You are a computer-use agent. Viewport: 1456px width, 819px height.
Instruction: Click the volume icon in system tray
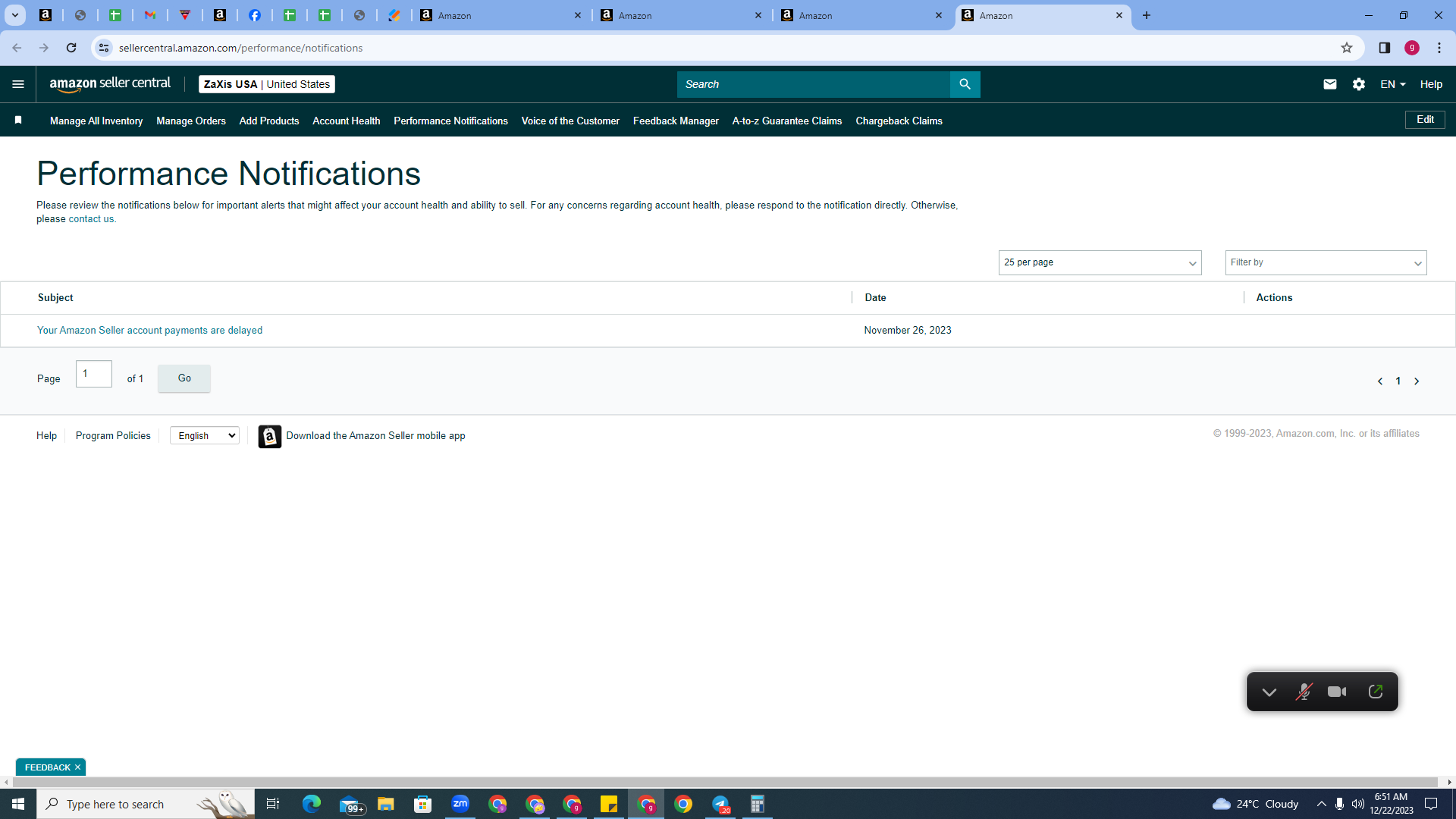pyautogui.click(x=1357, y=804)
